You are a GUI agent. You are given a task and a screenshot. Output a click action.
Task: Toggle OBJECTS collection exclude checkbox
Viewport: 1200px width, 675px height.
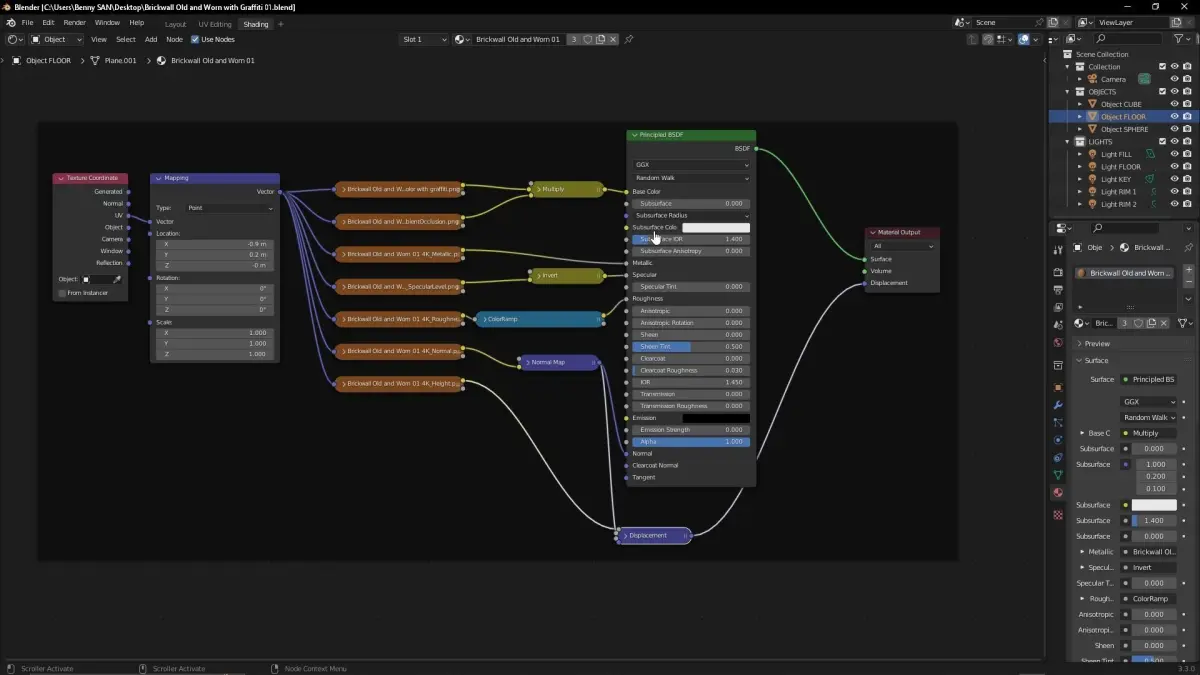pyautogui.click(x=1162, y=92)
